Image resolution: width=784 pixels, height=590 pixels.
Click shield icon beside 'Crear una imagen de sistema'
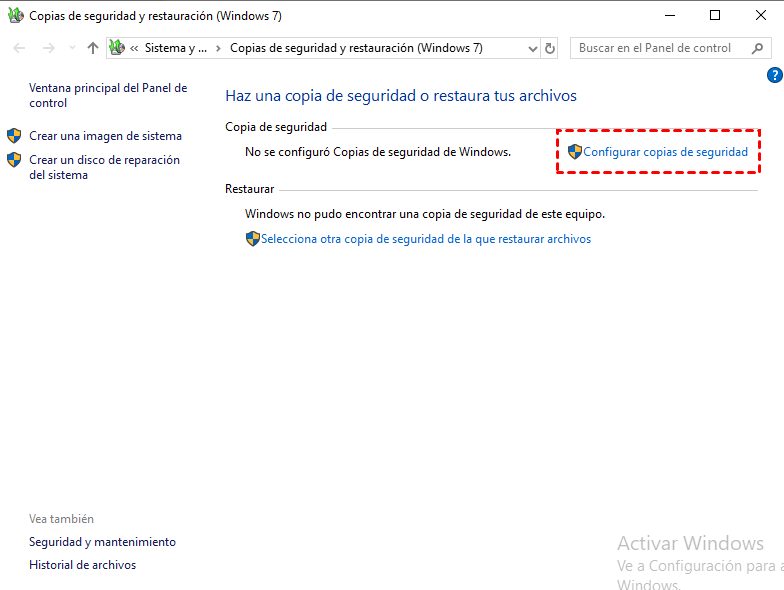pos(14,136)
